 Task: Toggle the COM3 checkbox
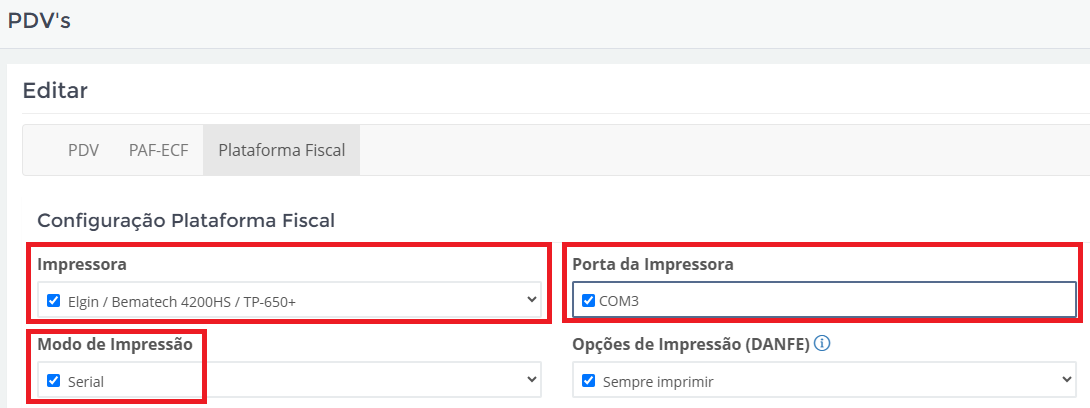(x=588, y=300)
